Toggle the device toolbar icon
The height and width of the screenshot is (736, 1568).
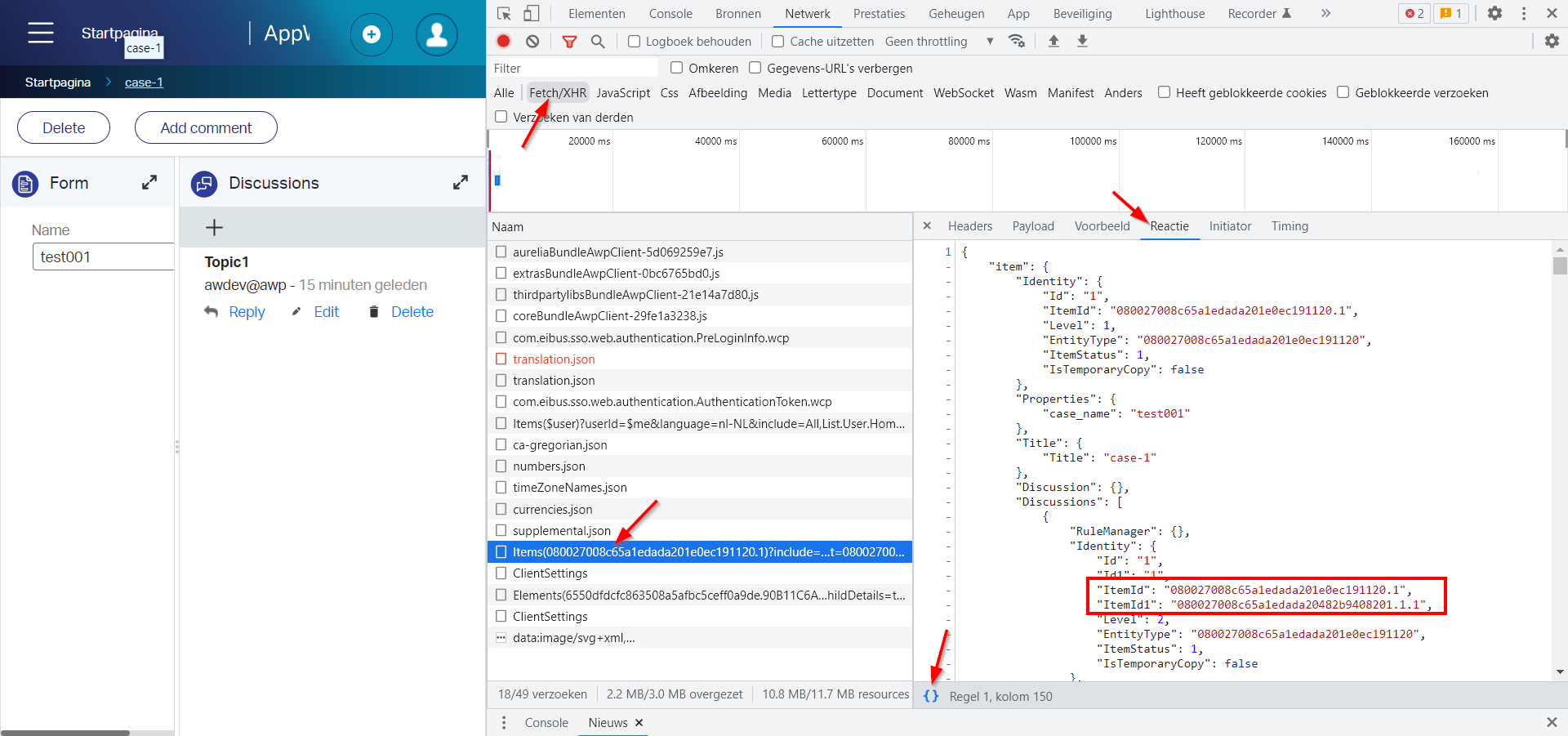pyautogui.click(x=532, y=13)
